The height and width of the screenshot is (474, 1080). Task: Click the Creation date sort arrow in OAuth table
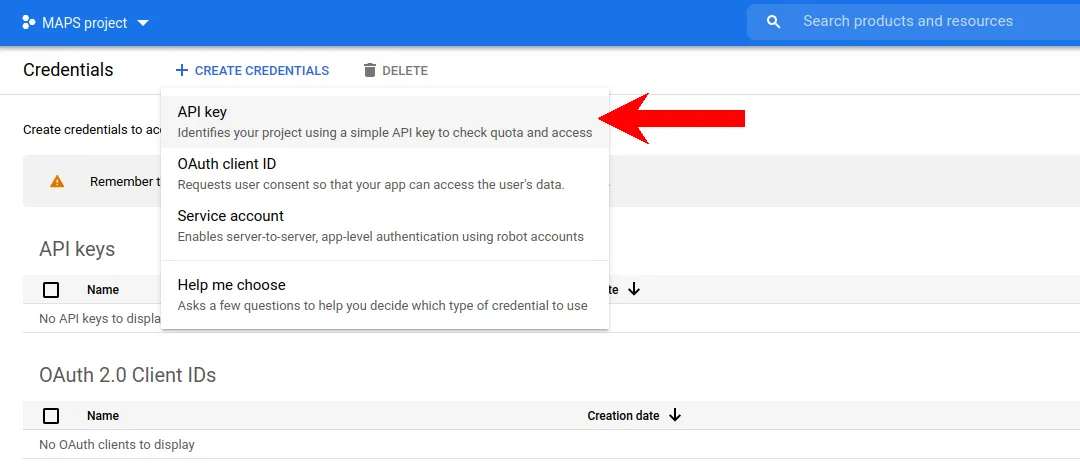[675, 415]
